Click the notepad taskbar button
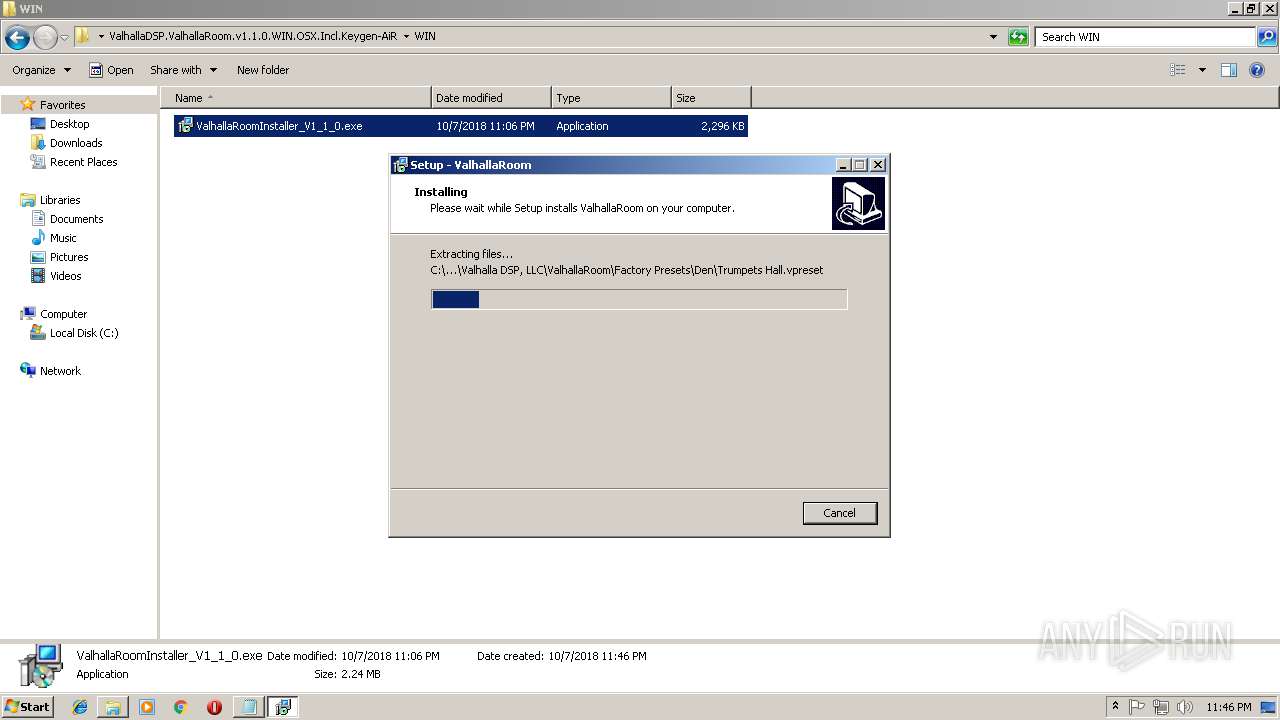Screen dimensions: 1280x720 [x=248, y=707]
